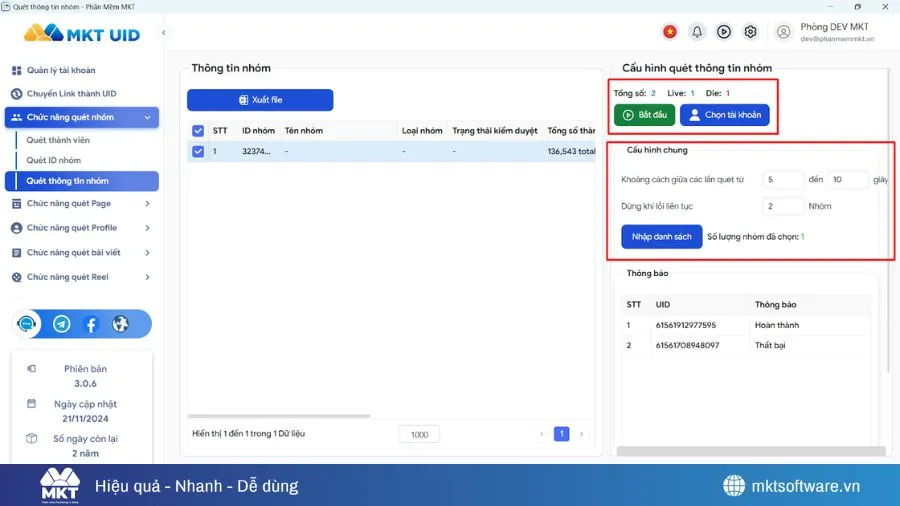Open the Telegram icon link

point(61,324)
